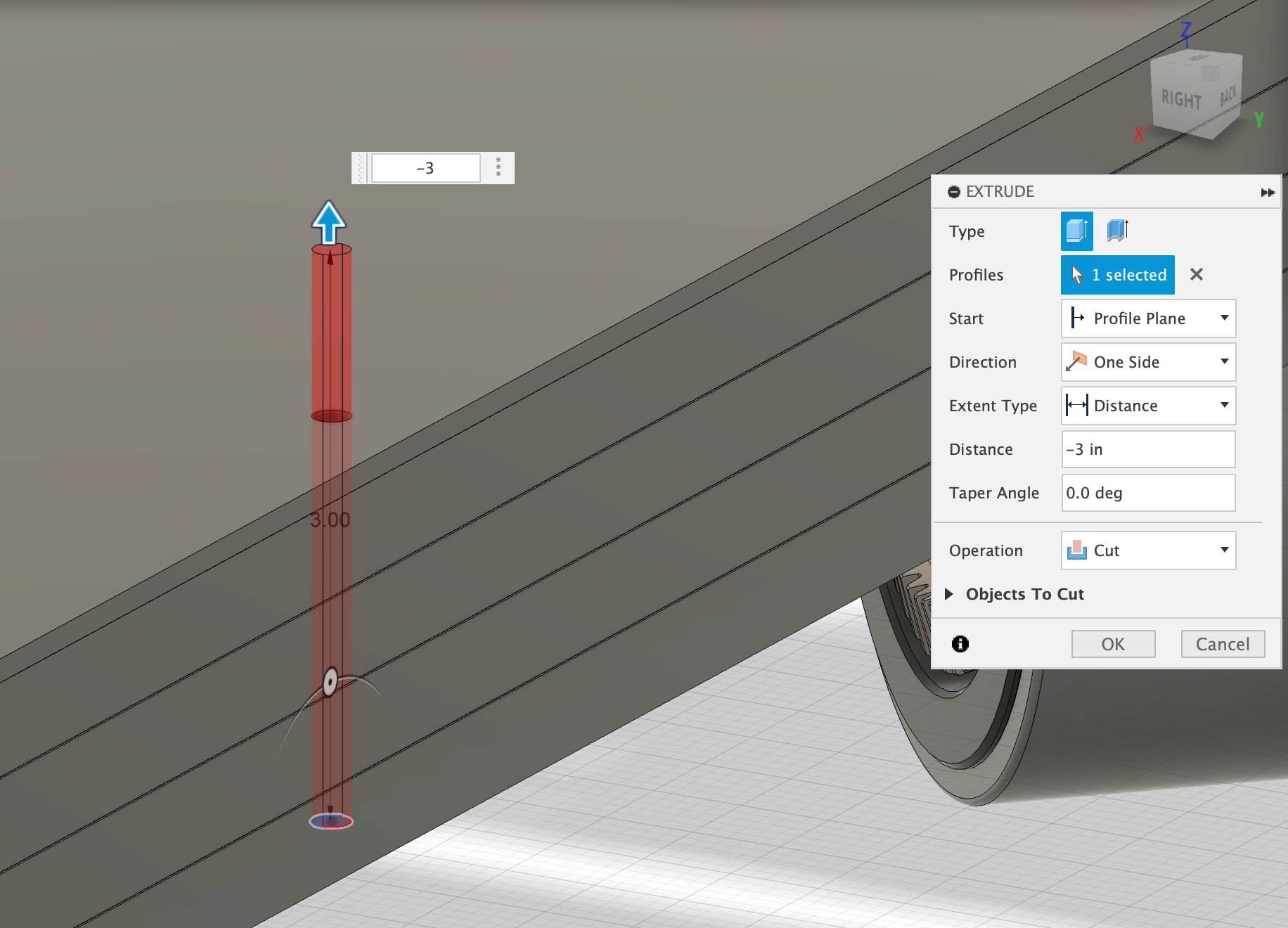This screenshot has height=928, width=1288.
Task: Click the RIGHT face of the ViewCube
Action: pos(1181,100)
